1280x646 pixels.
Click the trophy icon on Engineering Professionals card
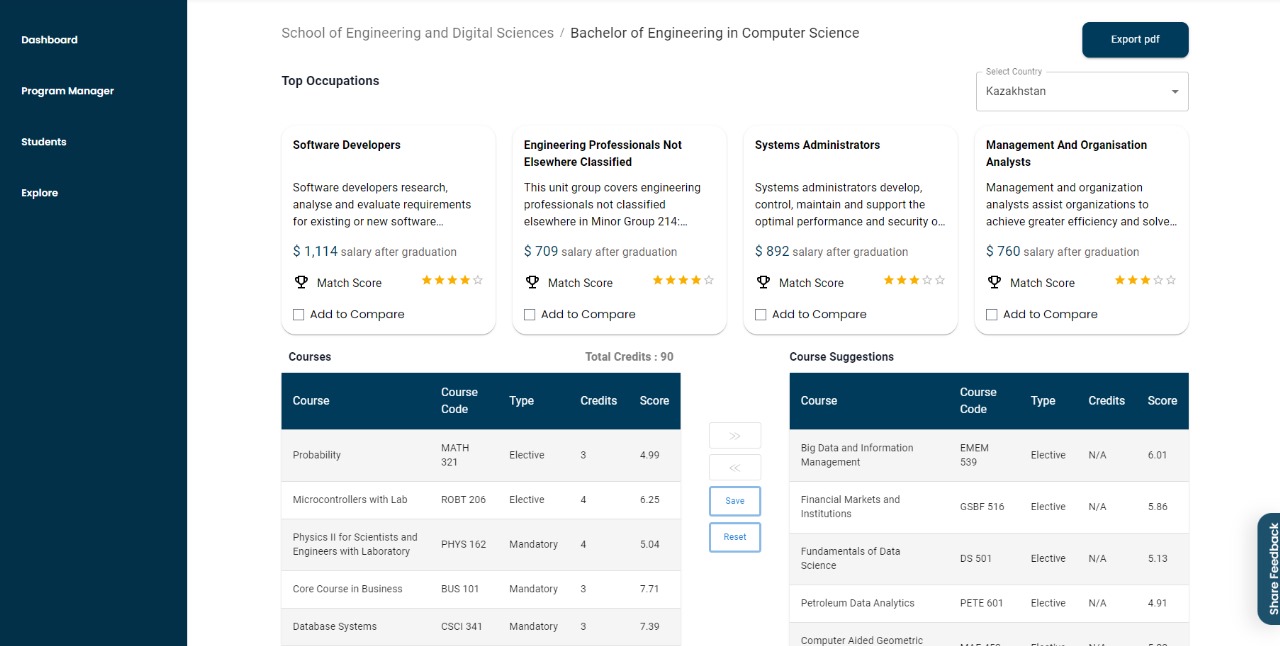point(532,282)
